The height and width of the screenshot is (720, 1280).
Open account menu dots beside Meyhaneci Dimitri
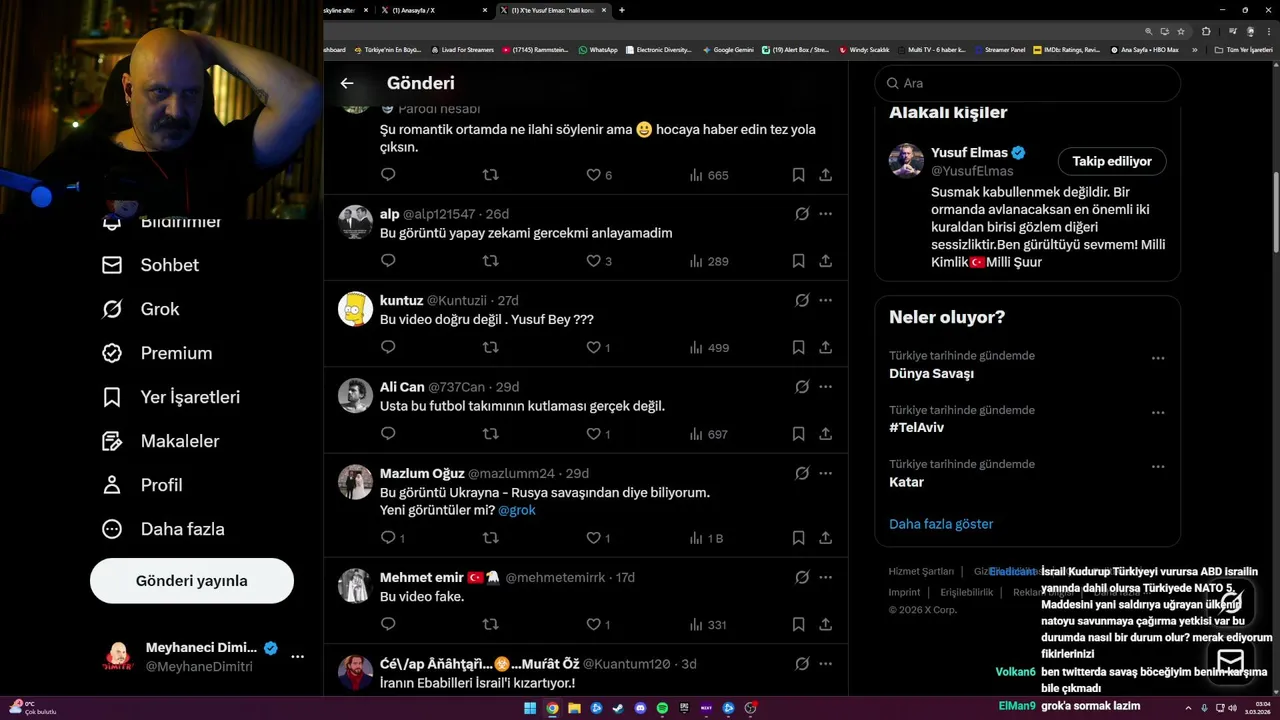pos(297,657)
